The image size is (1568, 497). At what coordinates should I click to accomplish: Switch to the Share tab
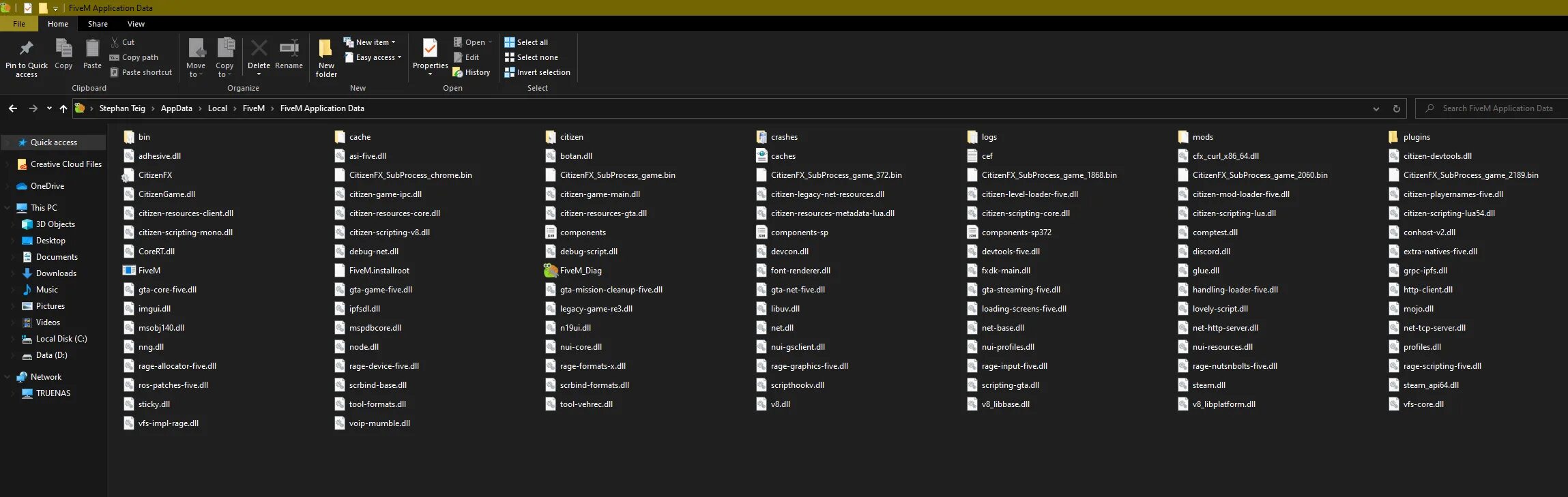(x=98, y=24)
